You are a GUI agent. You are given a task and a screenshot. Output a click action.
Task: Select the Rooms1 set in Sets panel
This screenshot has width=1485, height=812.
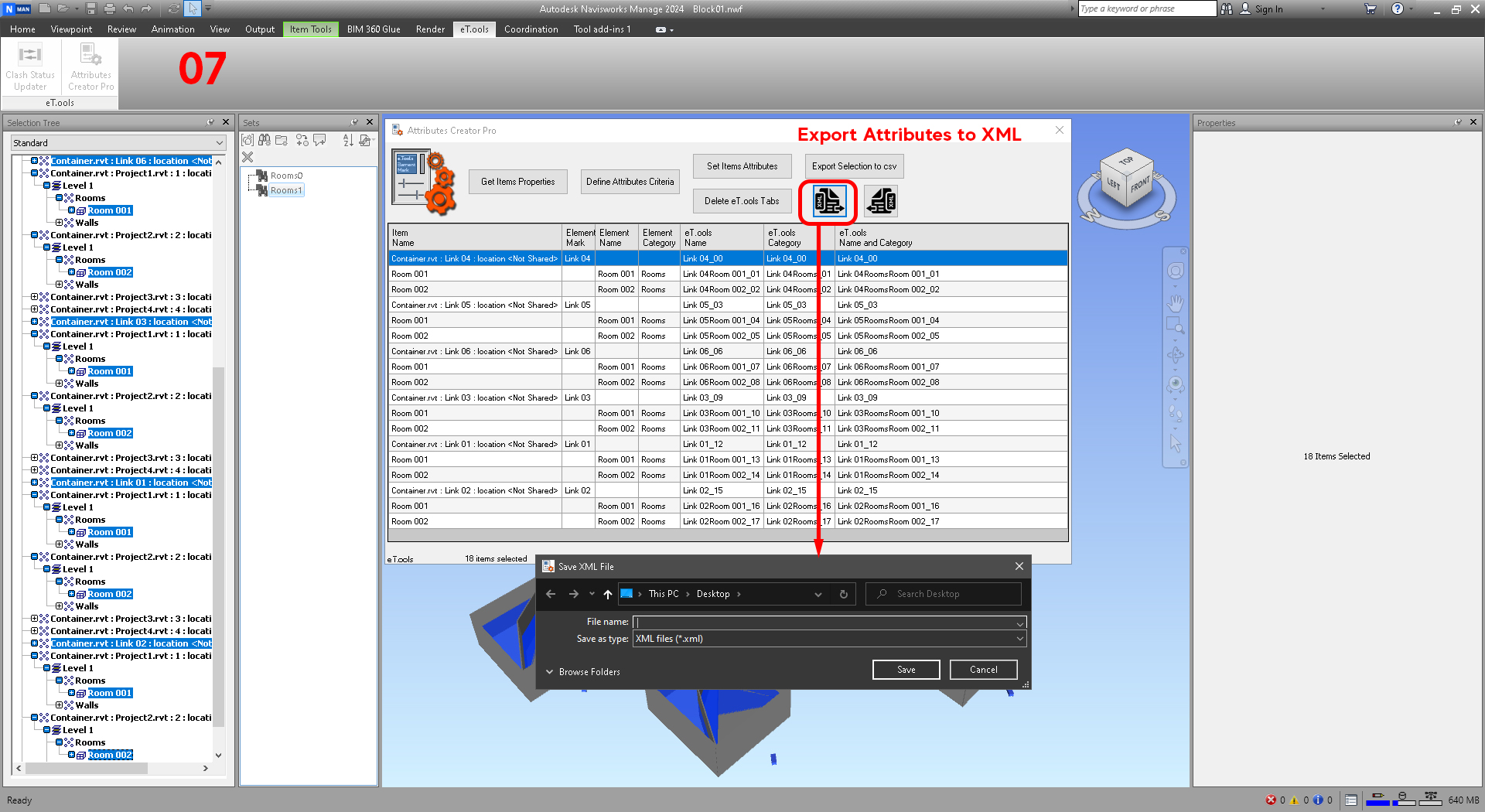point(286,190)
